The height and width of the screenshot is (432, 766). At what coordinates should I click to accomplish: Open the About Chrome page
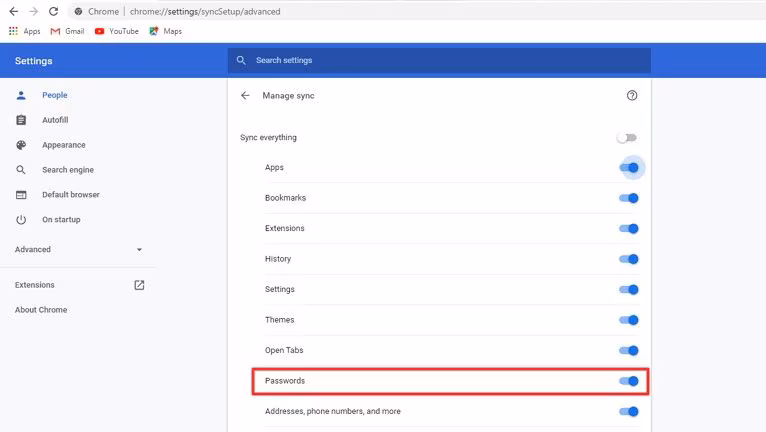click(41, 310)
